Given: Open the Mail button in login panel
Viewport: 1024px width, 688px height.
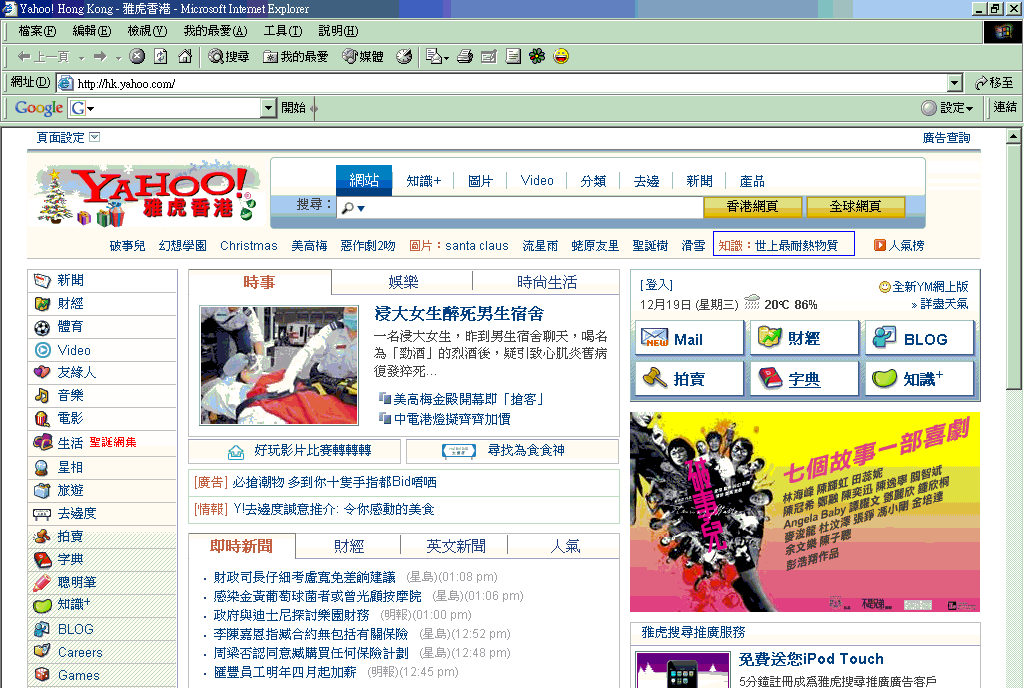Looking at the screenshot, I should (x=689, y=338).
